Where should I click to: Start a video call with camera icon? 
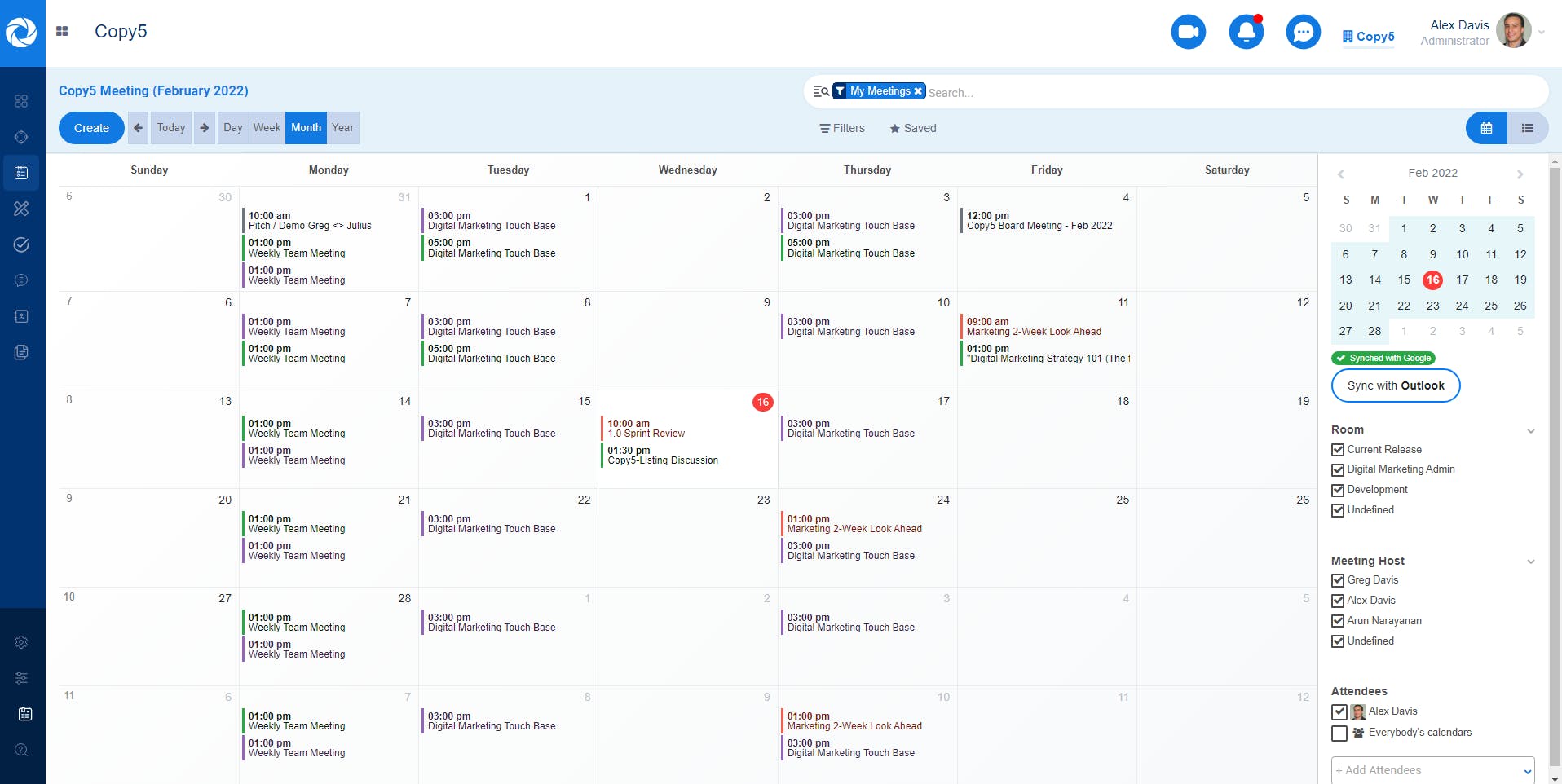pos(1188,32)
